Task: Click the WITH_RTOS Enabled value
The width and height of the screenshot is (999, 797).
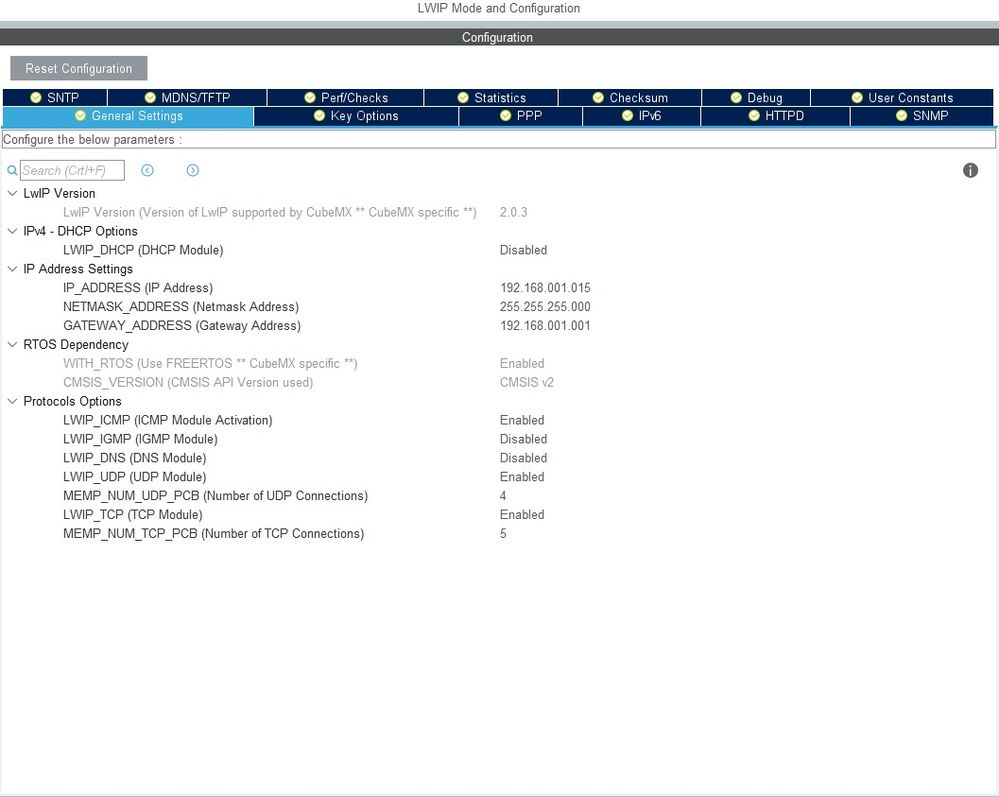Action: 522,364
